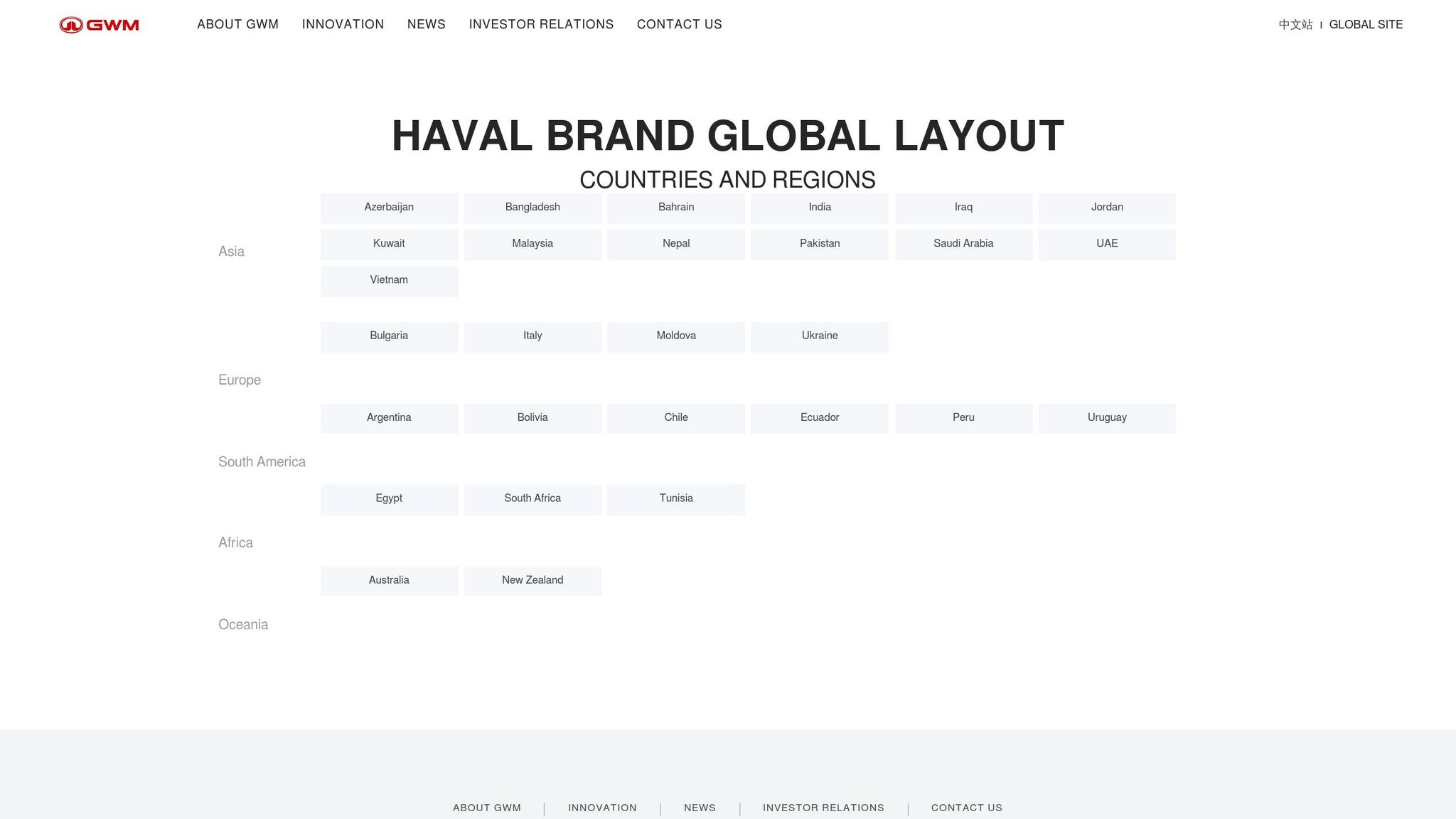Select South Africa under Africa
1456x819 pixels.
(x=532, y=498)
